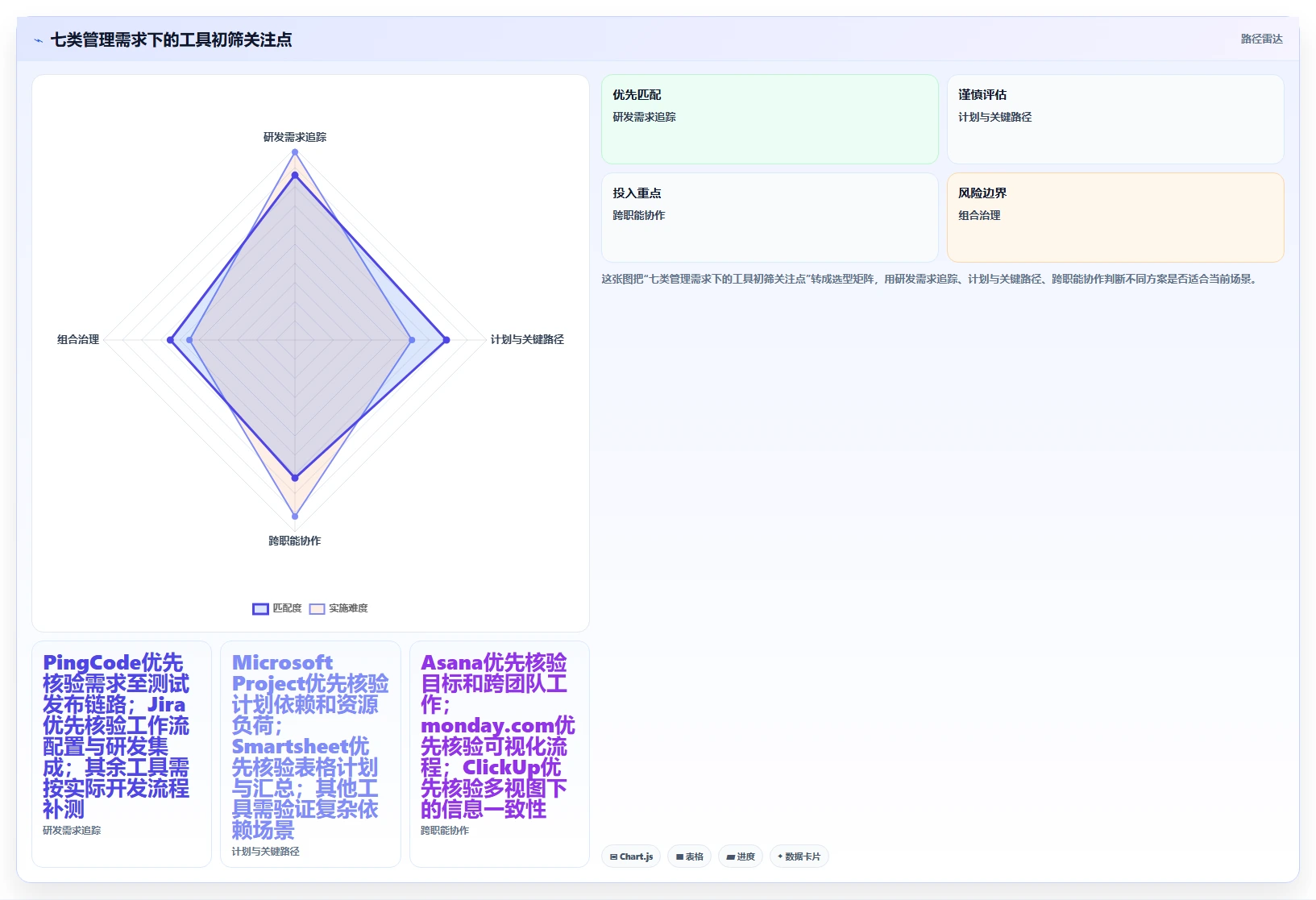Click the 数据卡片 tag chip
1316x900 pixels.
coord(799,856)
